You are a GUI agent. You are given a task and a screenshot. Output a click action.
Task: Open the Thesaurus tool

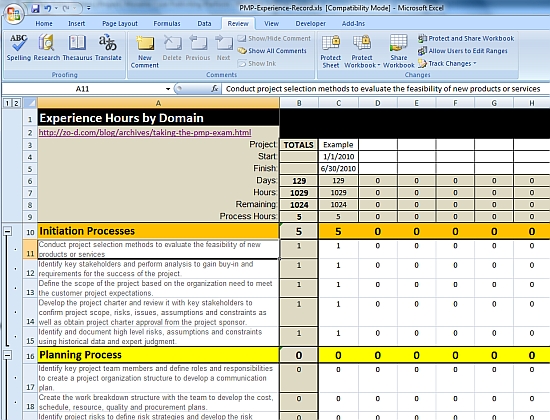[77, 48]
